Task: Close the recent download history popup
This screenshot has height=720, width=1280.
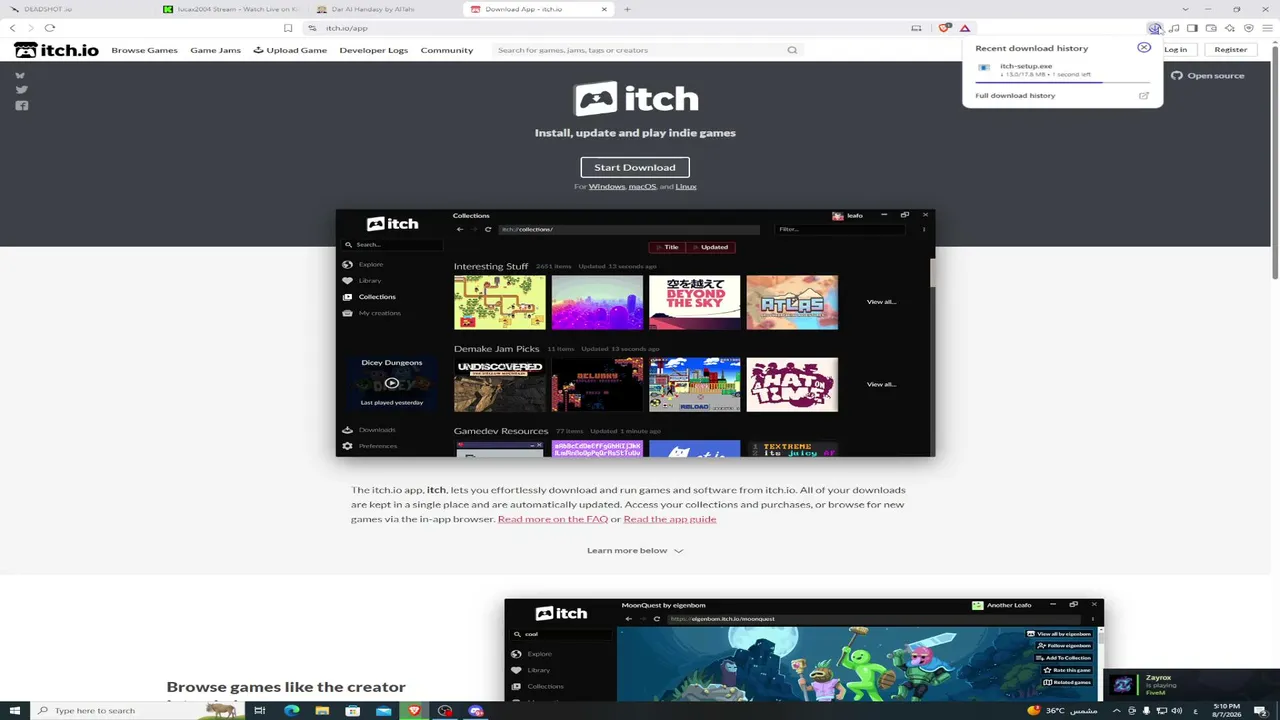Action: pyautogui.click(x=1144, y=47)
